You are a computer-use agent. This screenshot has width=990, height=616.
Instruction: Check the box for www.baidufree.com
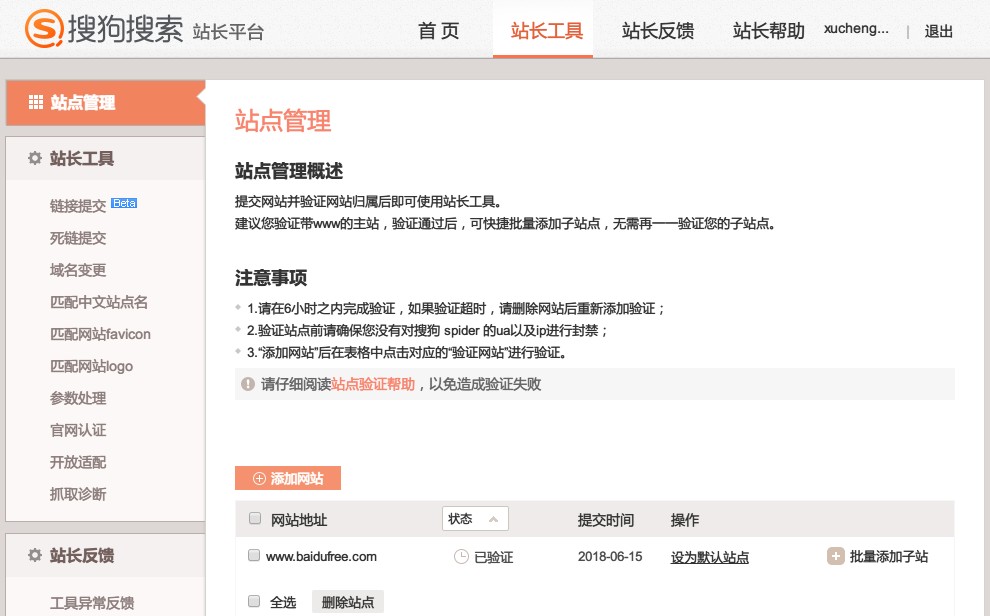coord(253,556)
